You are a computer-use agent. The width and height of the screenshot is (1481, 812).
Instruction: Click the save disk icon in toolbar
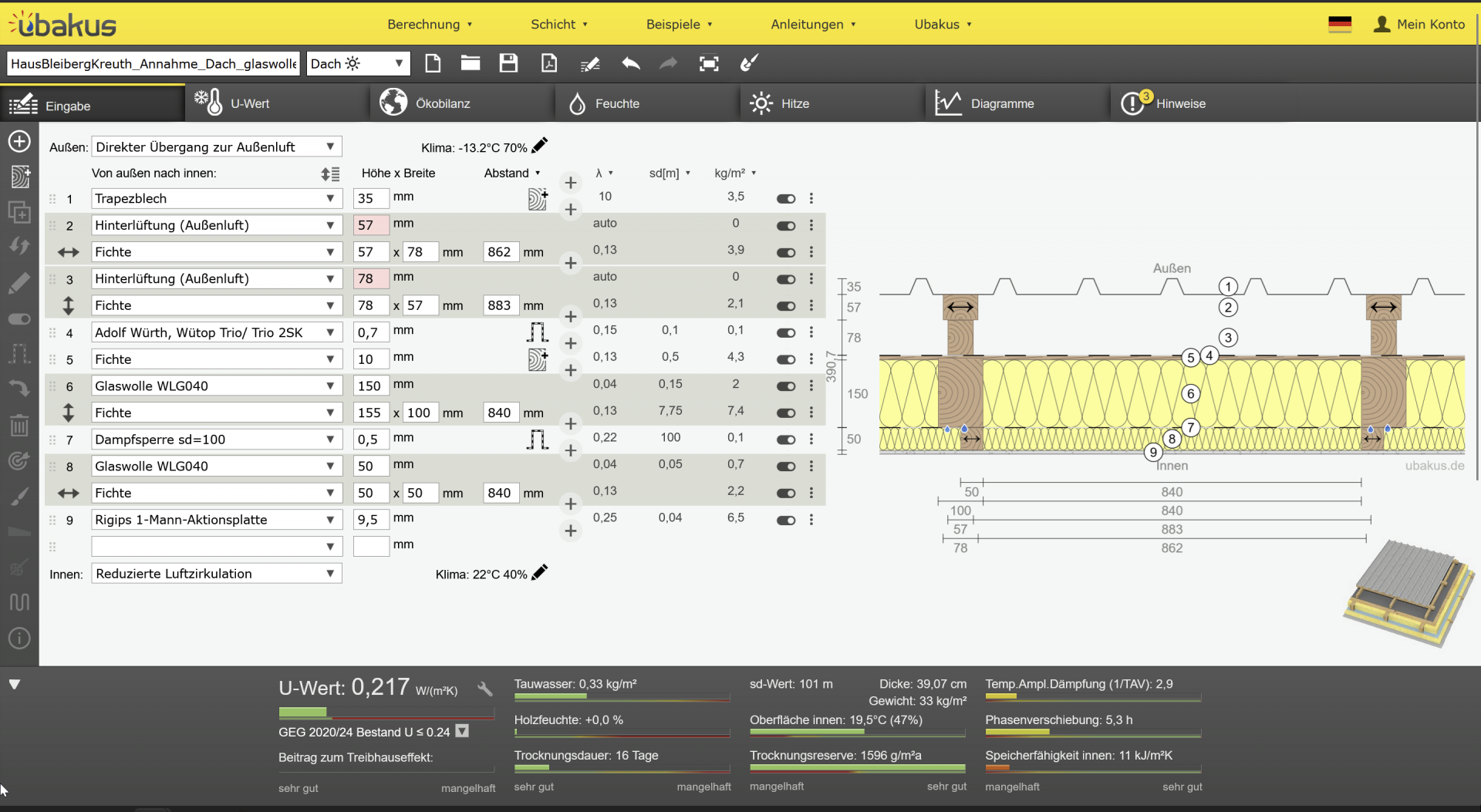click(x=508, y=63)
